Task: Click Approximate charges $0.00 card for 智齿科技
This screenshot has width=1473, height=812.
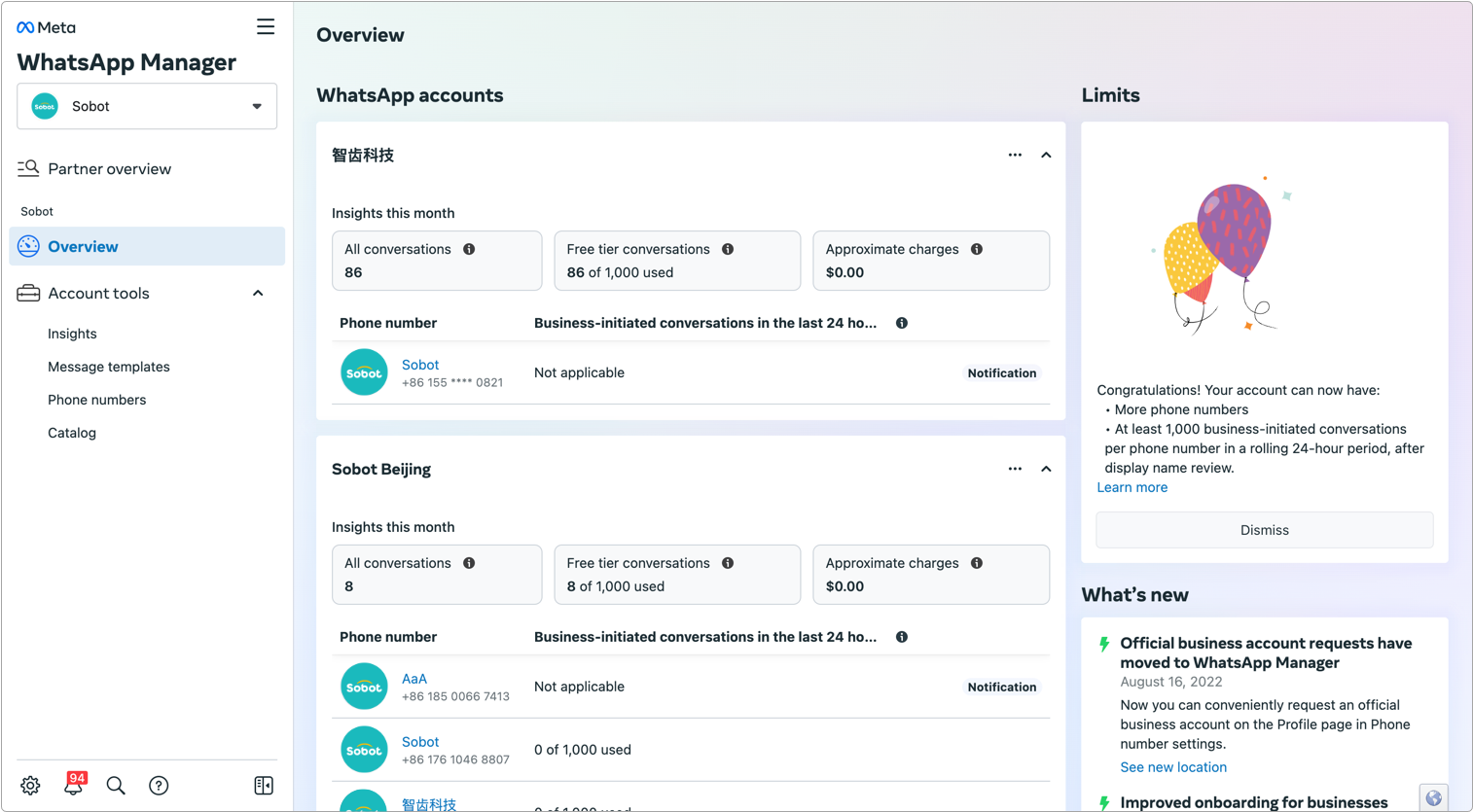Action: 931,261
